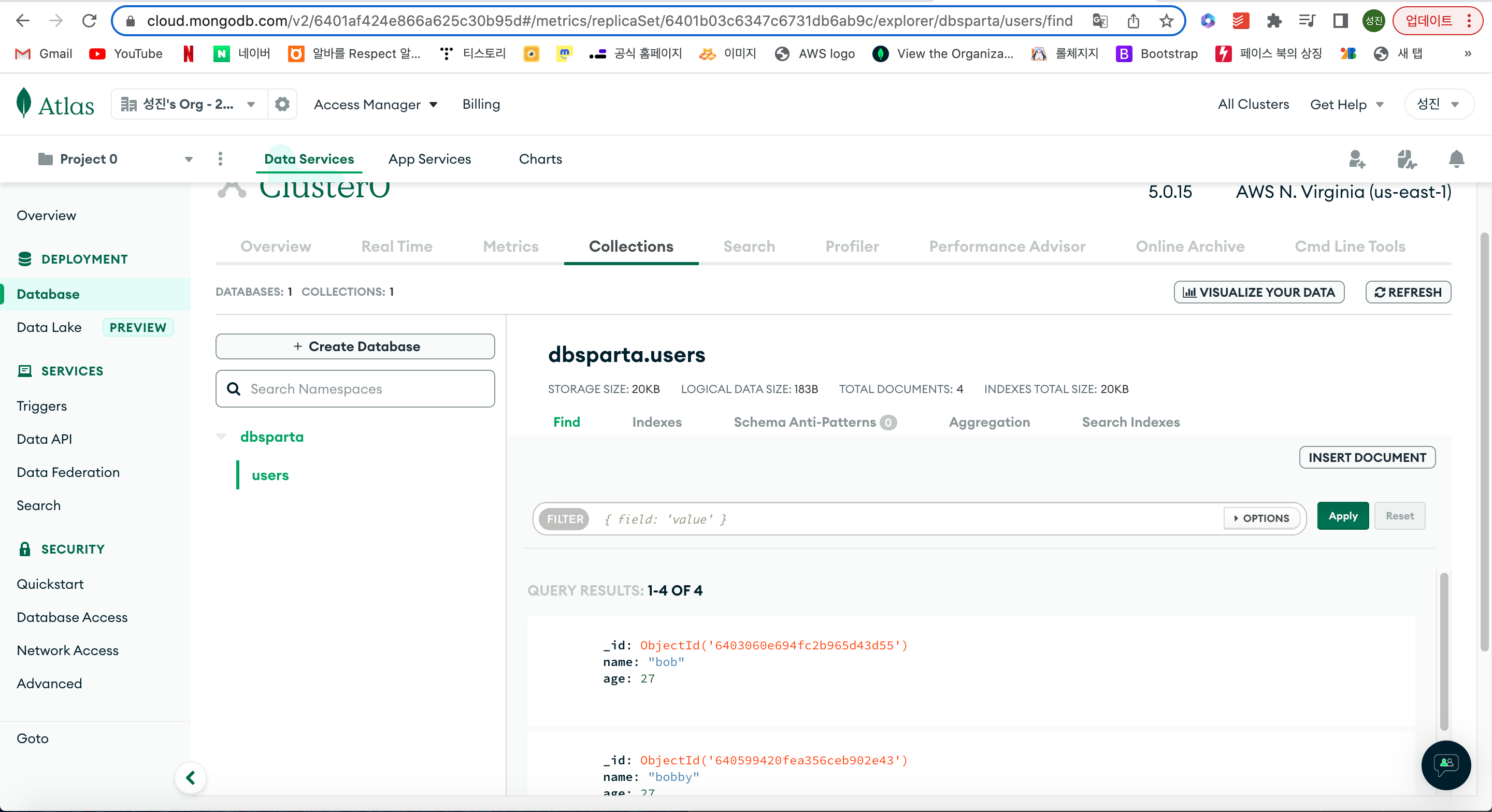Open the 성진's Org organization dropdown
The width and height of the screenshot is (1492, 812).
189,104
